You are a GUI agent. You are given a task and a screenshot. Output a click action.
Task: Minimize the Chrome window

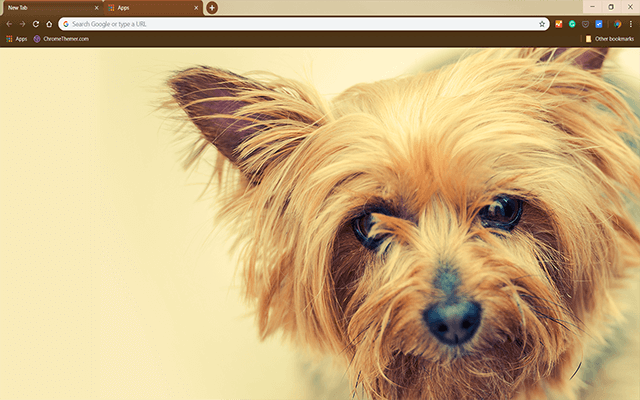pyautogui.click(x=592, y=7)
